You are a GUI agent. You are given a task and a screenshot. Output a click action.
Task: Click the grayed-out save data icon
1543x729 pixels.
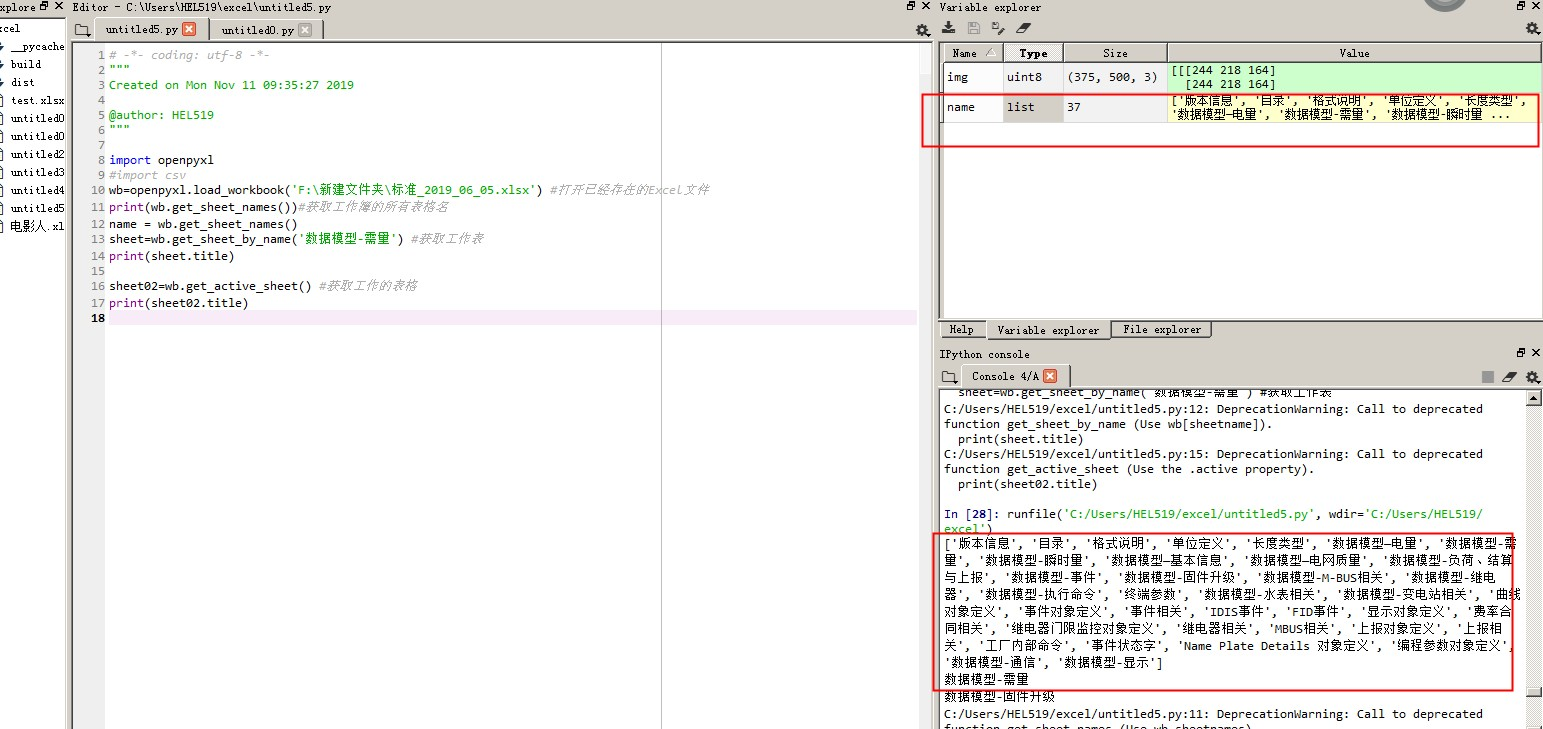pyautogui.click(x=973, y=29)
